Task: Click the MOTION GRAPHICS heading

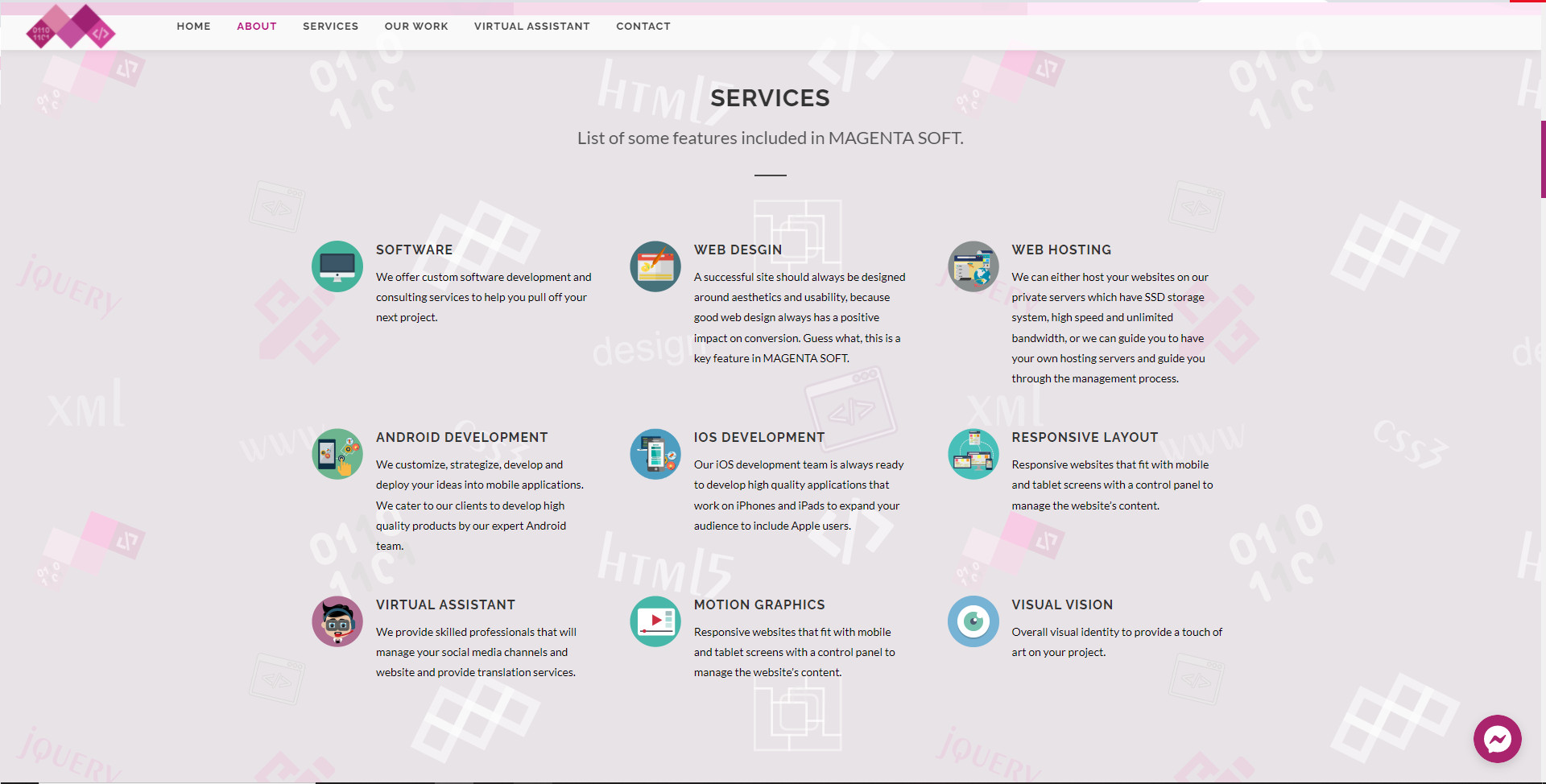Action: pyautogui.click(x=759, y=605)
